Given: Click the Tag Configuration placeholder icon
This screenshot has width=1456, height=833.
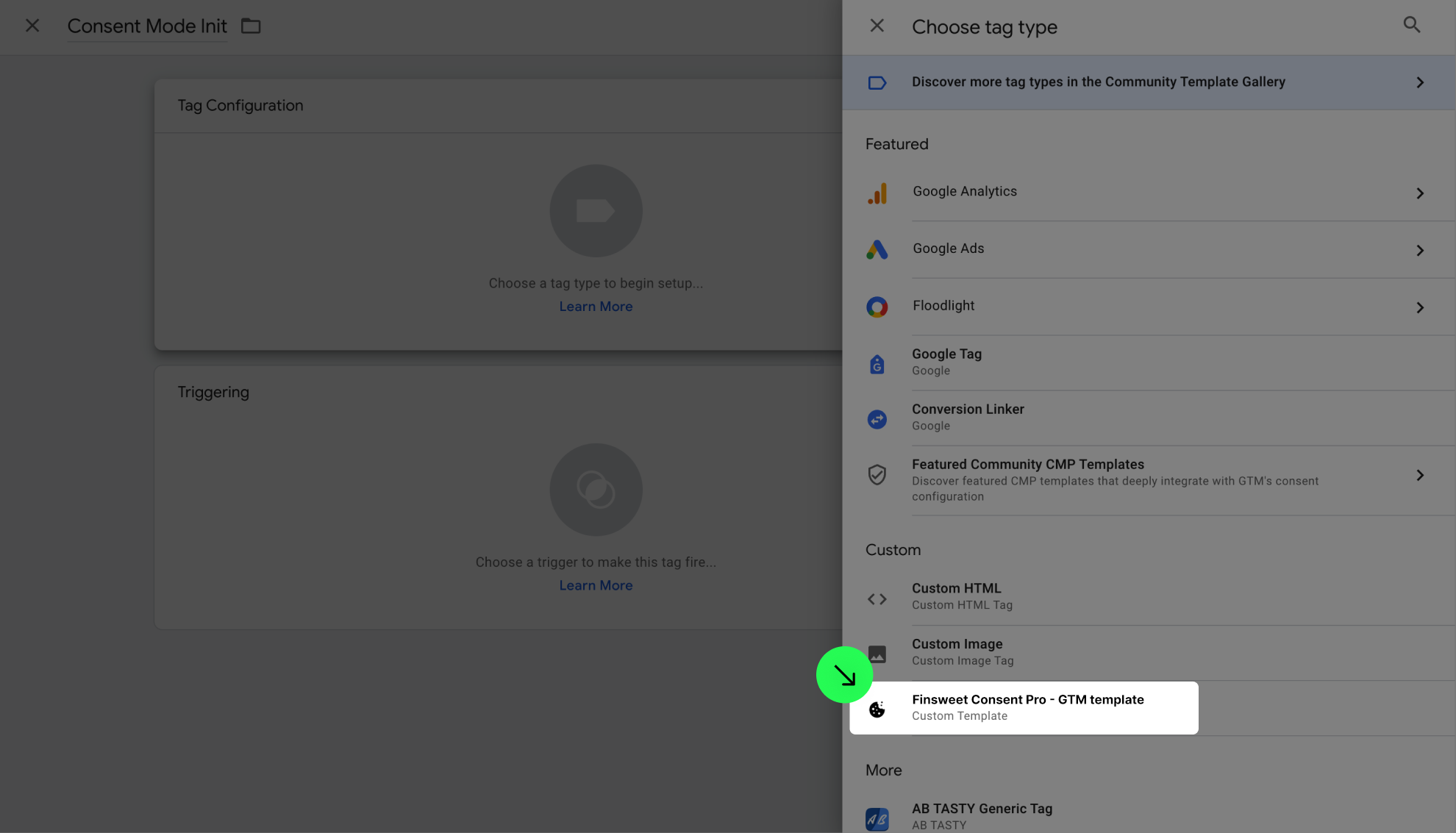Looking at the screenshot, I should click(x=596, y=211).
